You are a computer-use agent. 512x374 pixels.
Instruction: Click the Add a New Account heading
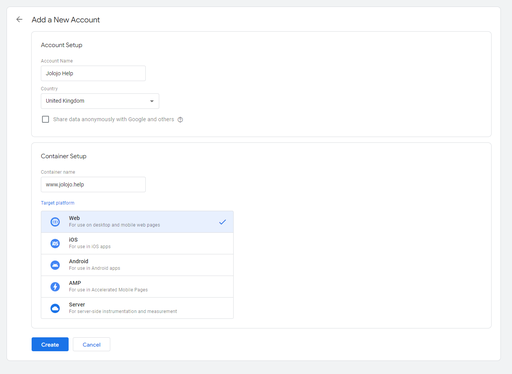66,20
